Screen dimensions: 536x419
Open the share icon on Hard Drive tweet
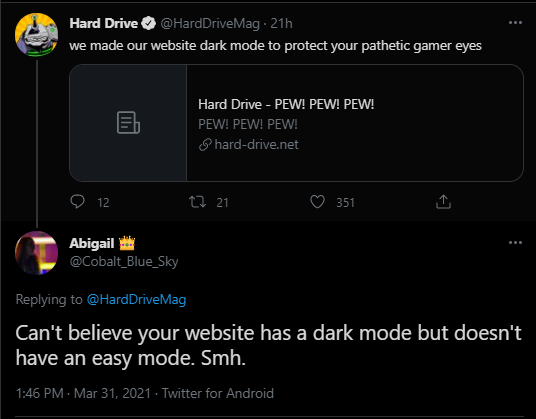(443, 202)
